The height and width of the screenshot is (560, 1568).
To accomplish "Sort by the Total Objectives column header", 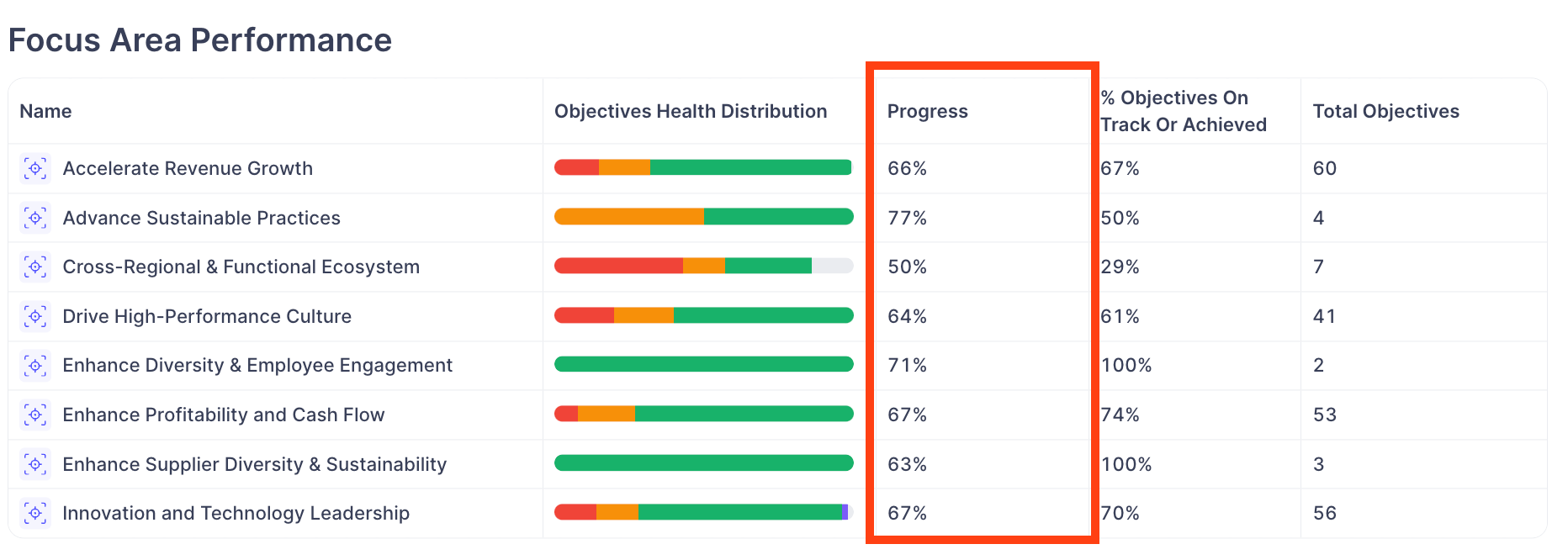I will click(1385, 111).
